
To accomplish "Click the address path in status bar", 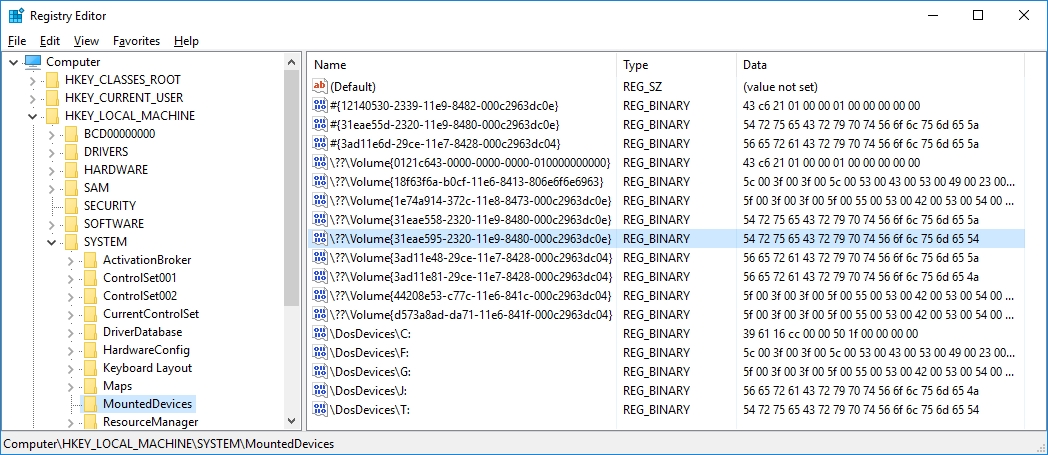I will [x=168, y=444].
